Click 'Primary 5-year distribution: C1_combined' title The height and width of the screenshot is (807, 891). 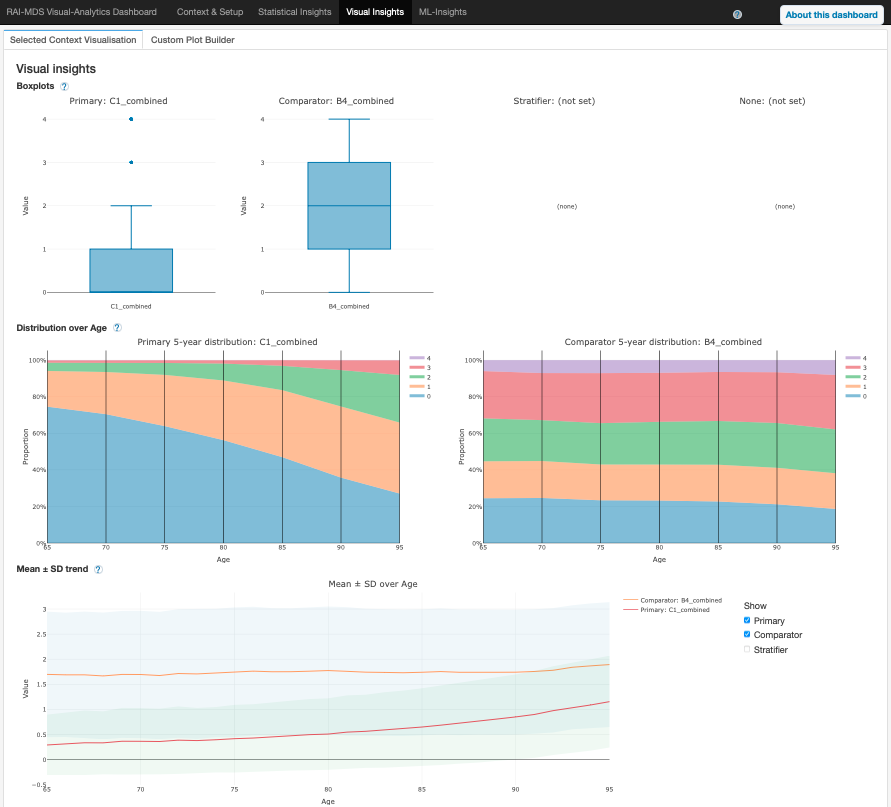pos(227,342)
